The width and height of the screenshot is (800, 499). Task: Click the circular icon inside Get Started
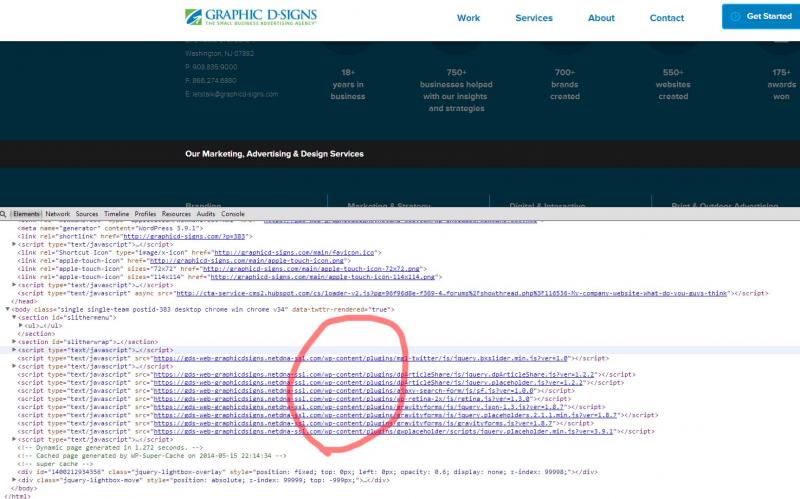(735, 16)
